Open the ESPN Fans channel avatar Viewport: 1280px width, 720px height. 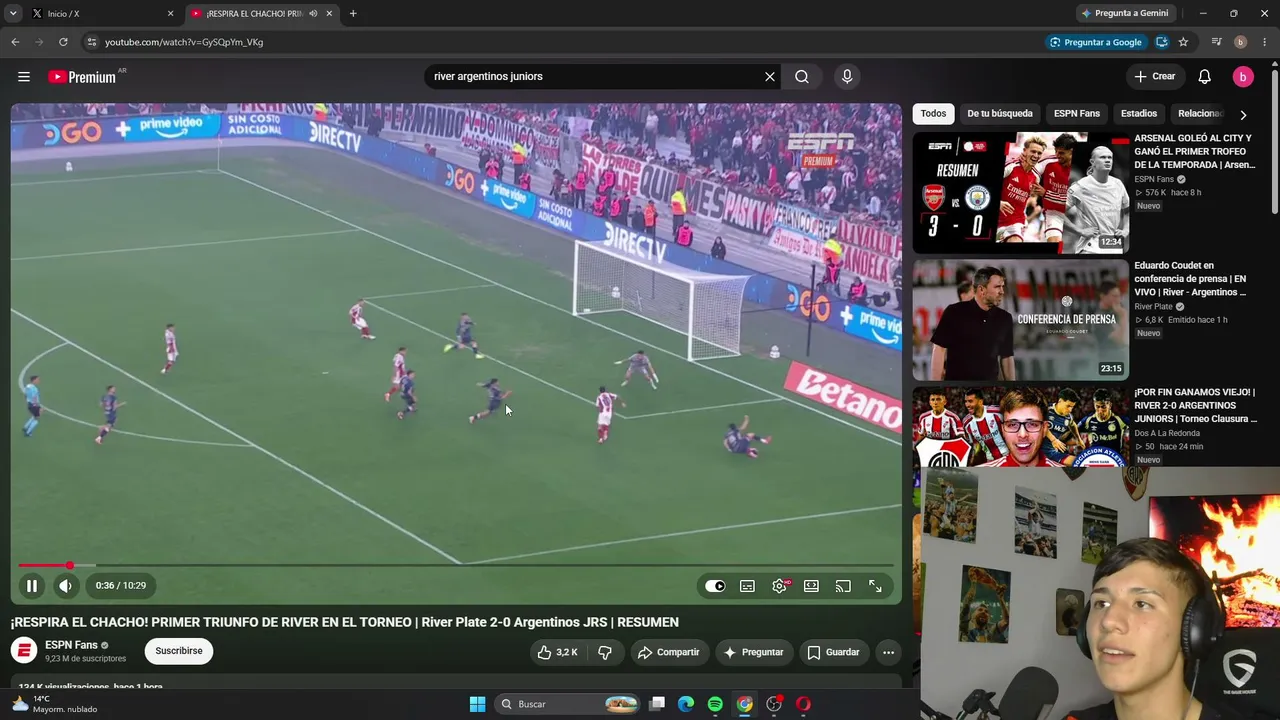[x=24, y=651]
